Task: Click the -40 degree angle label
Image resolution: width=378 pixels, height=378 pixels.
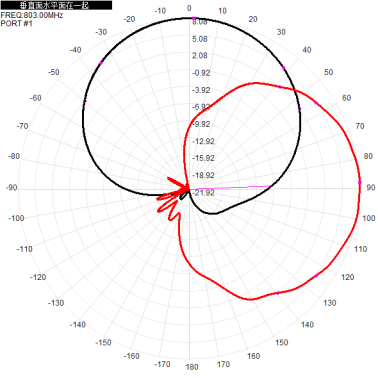Action: [75, 50]
